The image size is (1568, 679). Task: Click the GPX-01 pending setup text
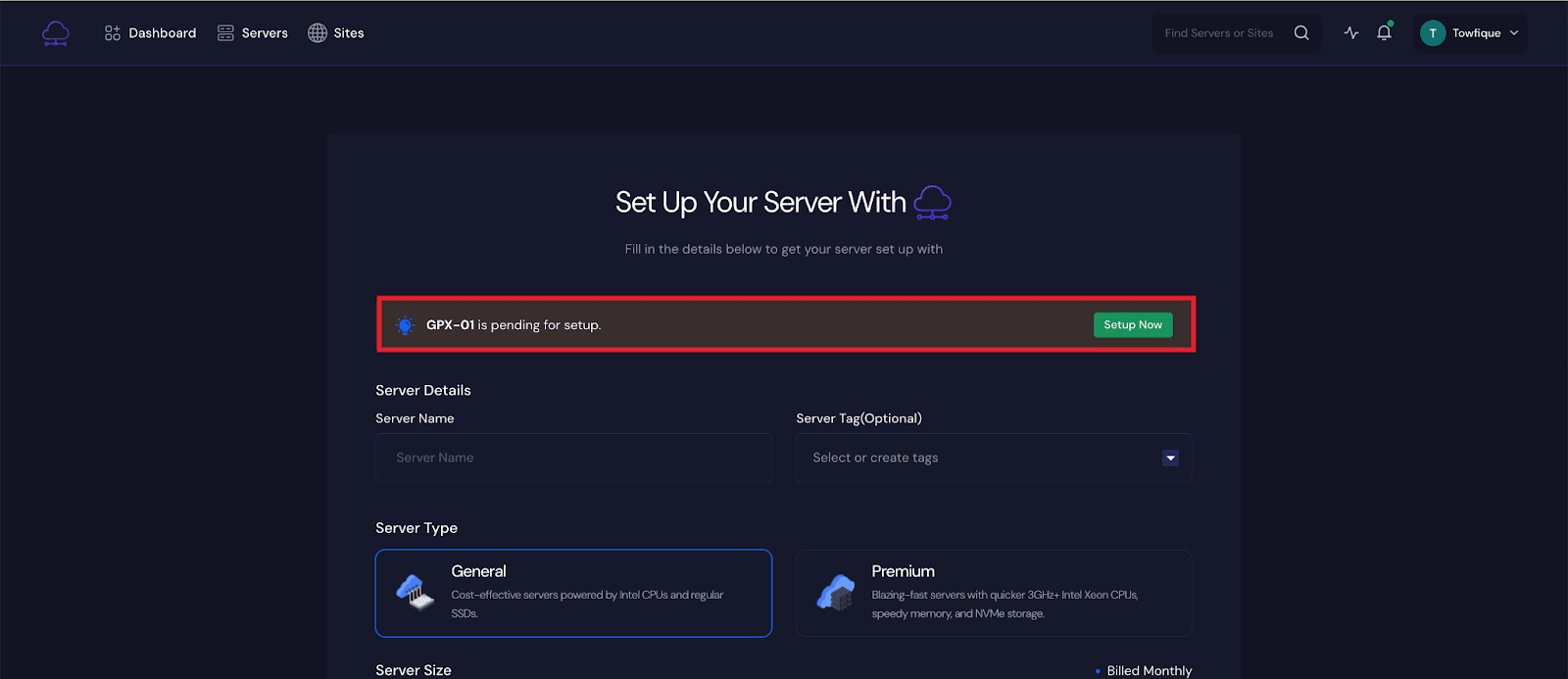514,325
